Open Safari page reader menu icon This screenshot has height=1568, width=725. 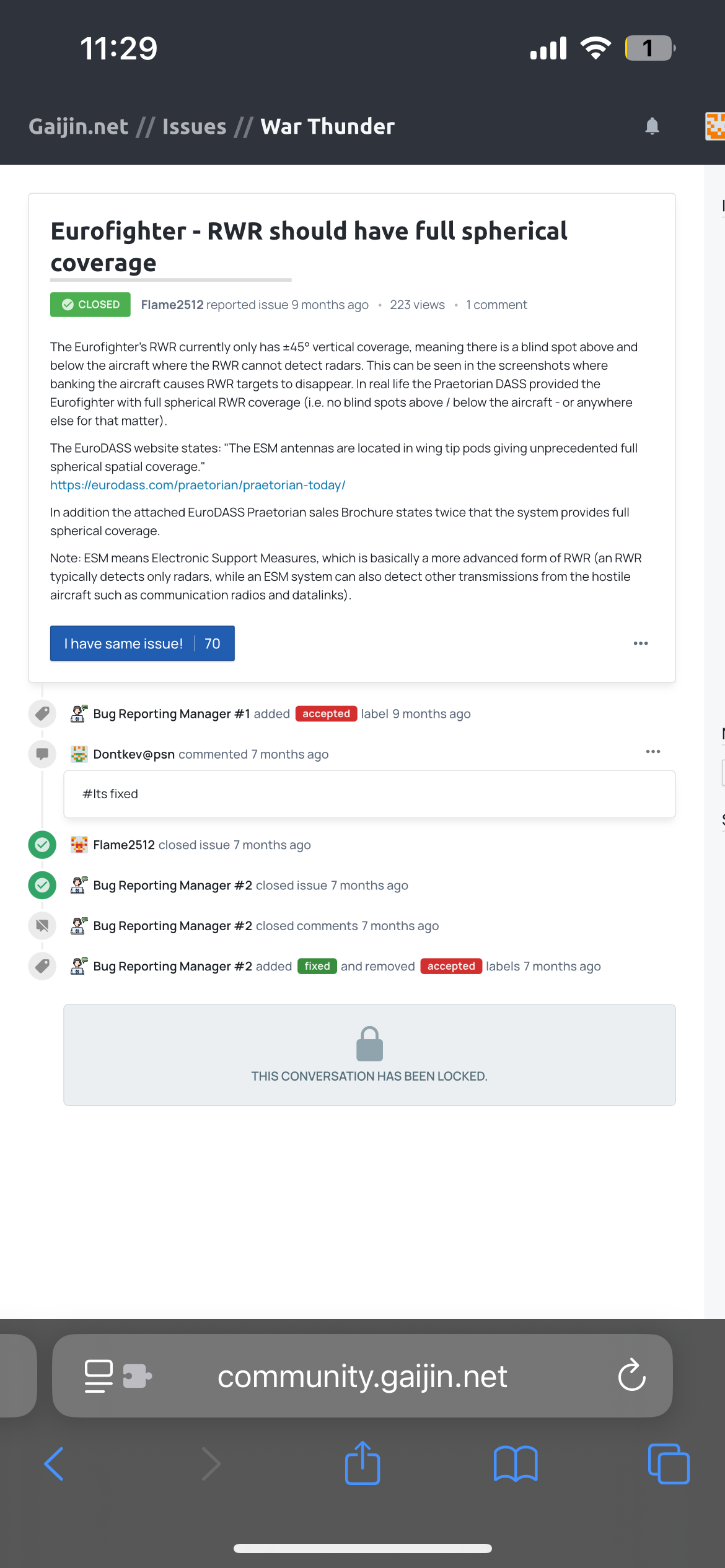(x=99, y=1376)
